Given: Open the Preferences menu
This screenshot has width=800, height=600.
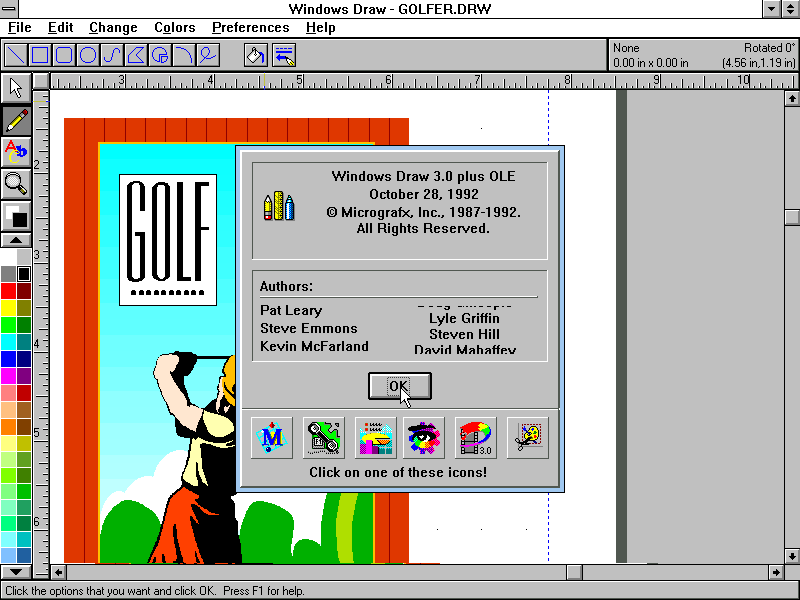Looking at the screenshot, I should tap(251, 28).
